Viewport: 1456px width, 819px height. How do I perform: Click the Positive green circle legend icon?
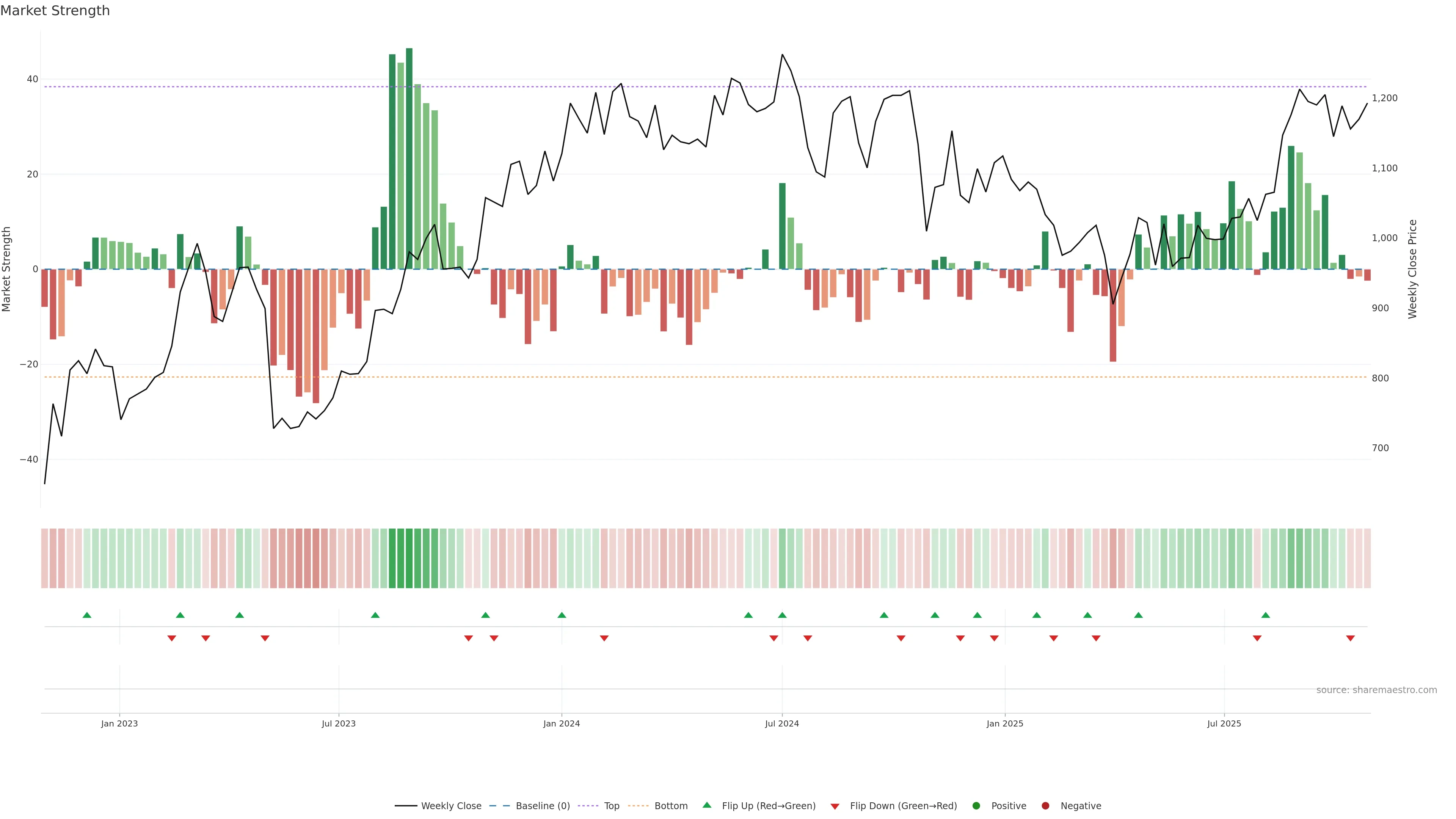point(976,805)
